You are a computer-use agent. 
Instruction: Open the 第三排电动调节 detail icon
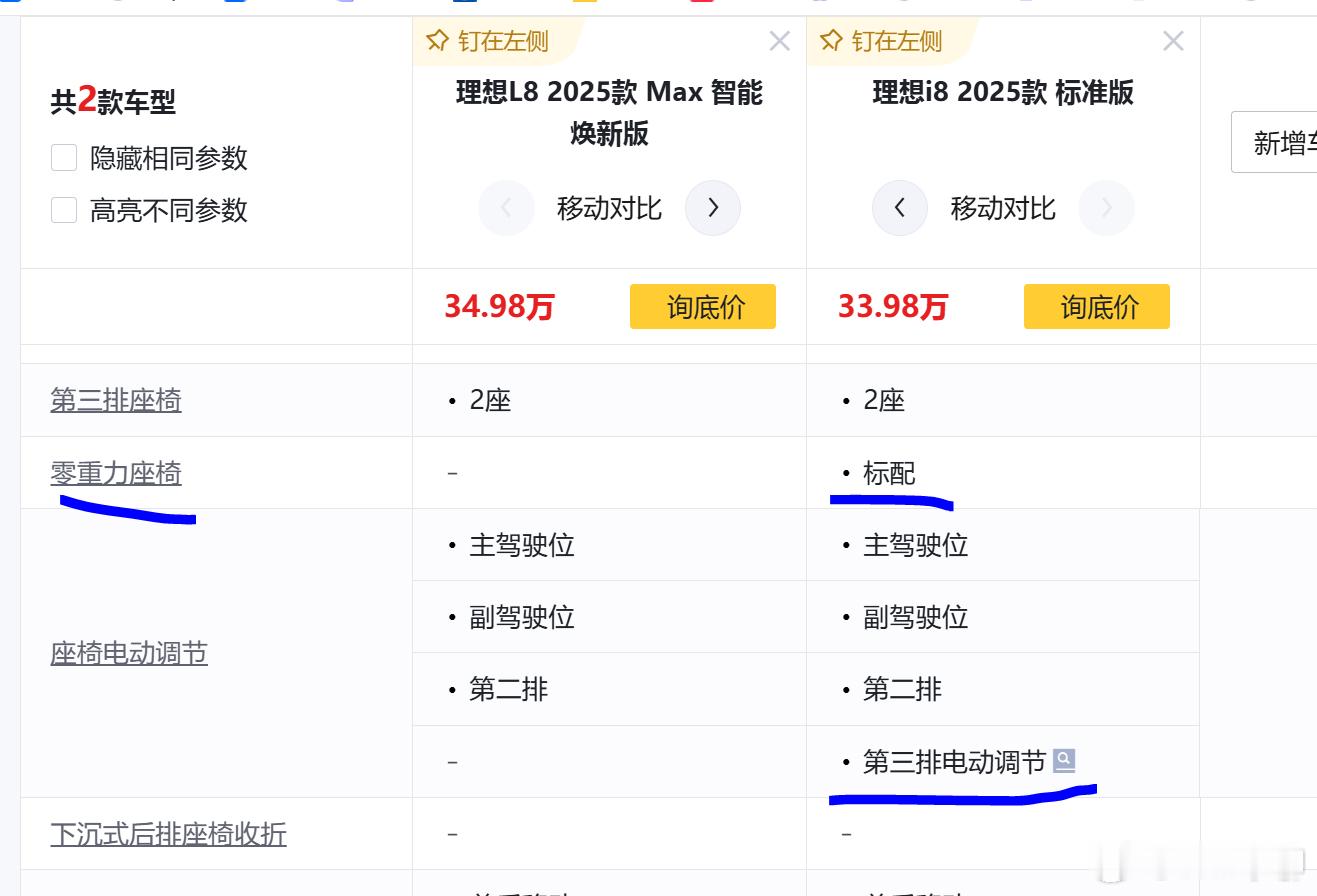coord(1064,761)
